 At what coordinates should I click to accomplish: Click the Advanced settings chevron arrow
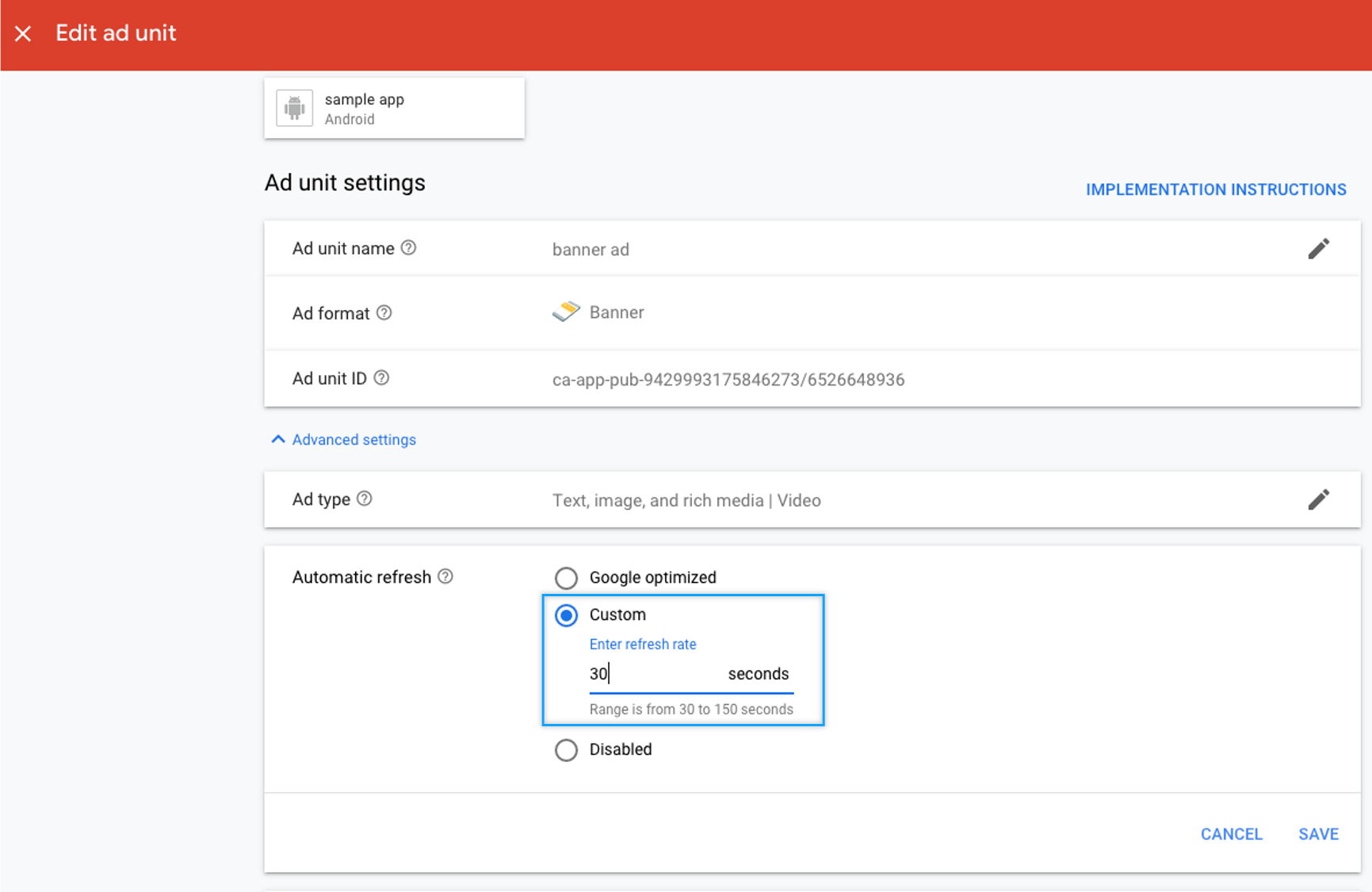pos(278,439)
